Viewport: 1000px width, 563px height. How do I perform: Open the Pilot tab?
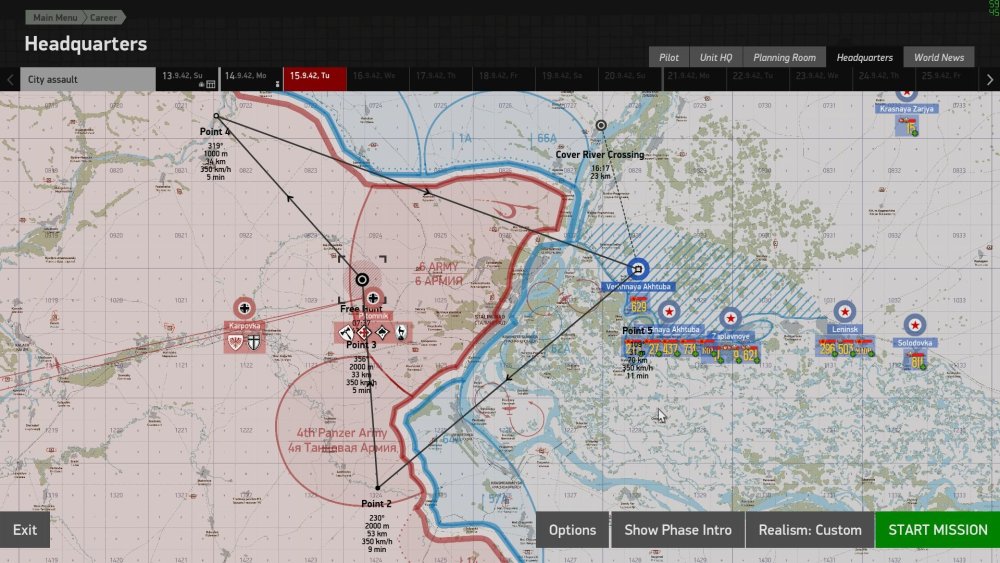[x=668, y=57]
